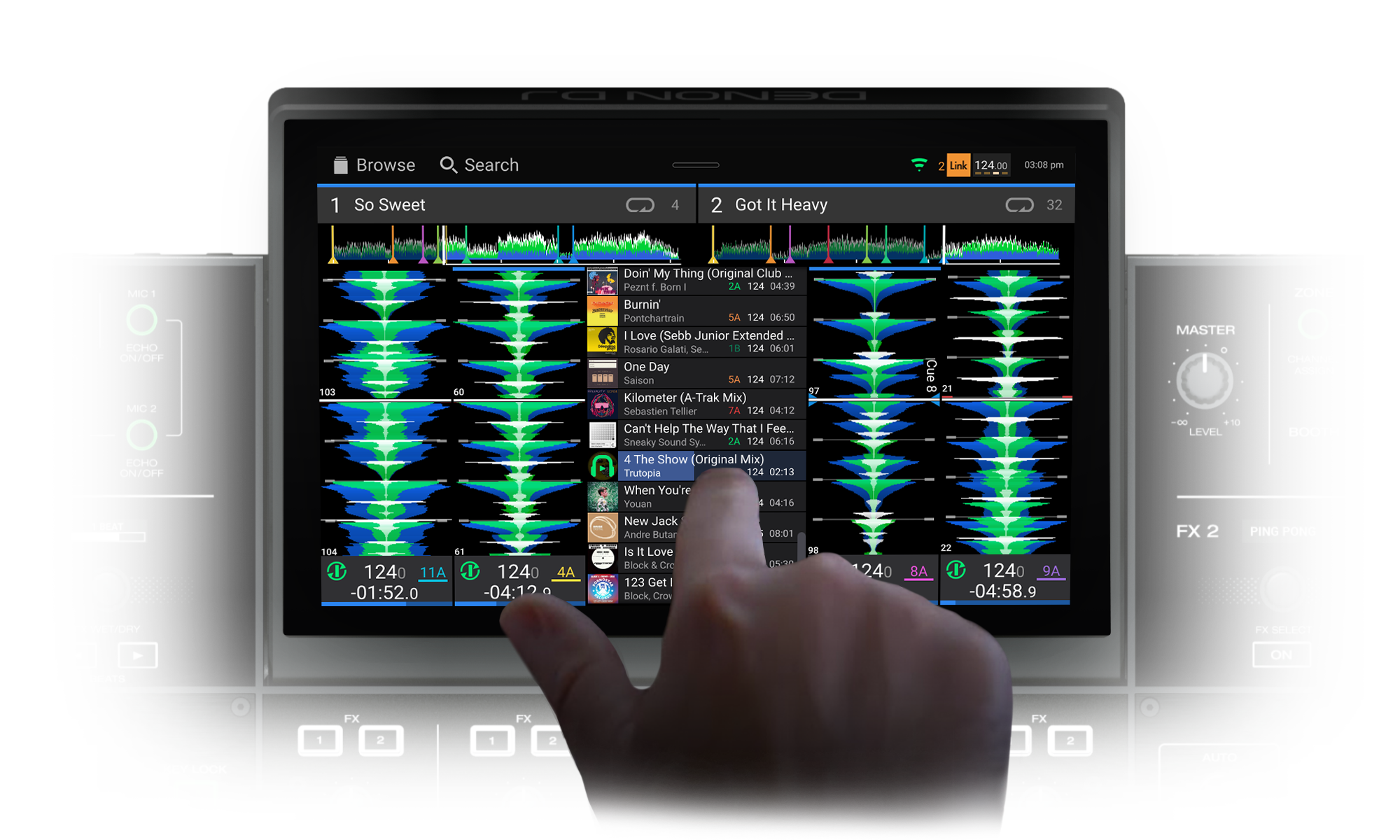The width and height of the screenshot is (1400, 840).
Task: Click the green Wi-Fi status icon
Action: point(919,165)
